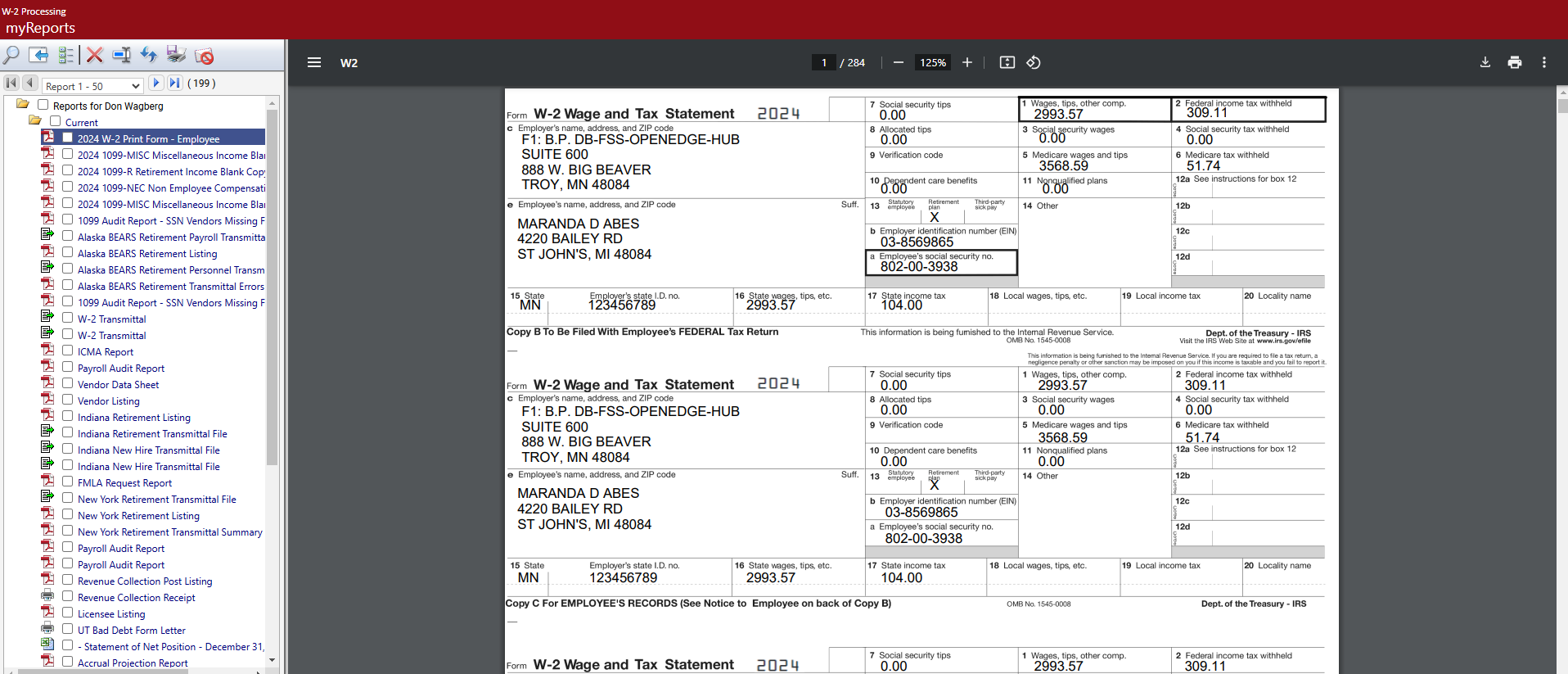
Task: Click PDF icon of 2024 W-2 Print Form
Action: tap(48, 138)
